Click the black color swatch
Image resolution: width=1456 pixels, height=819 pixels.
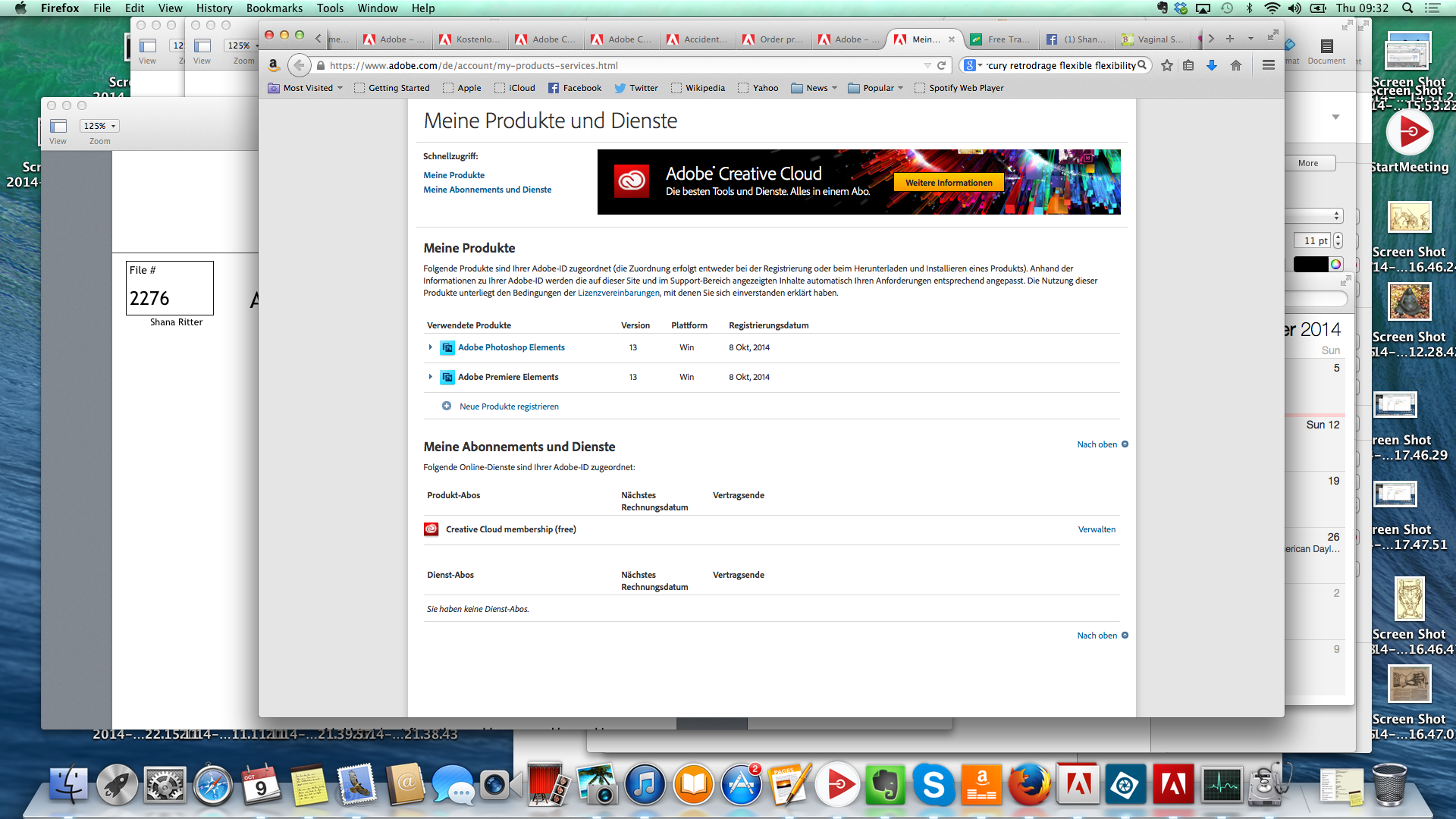coord(1310,264)
